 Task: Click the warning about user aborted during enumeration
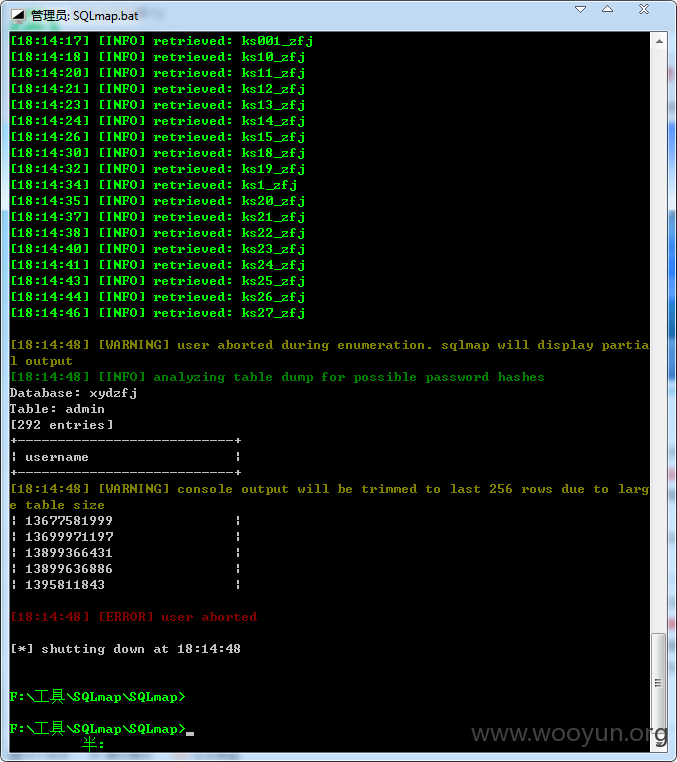click(x=330, y=353)
